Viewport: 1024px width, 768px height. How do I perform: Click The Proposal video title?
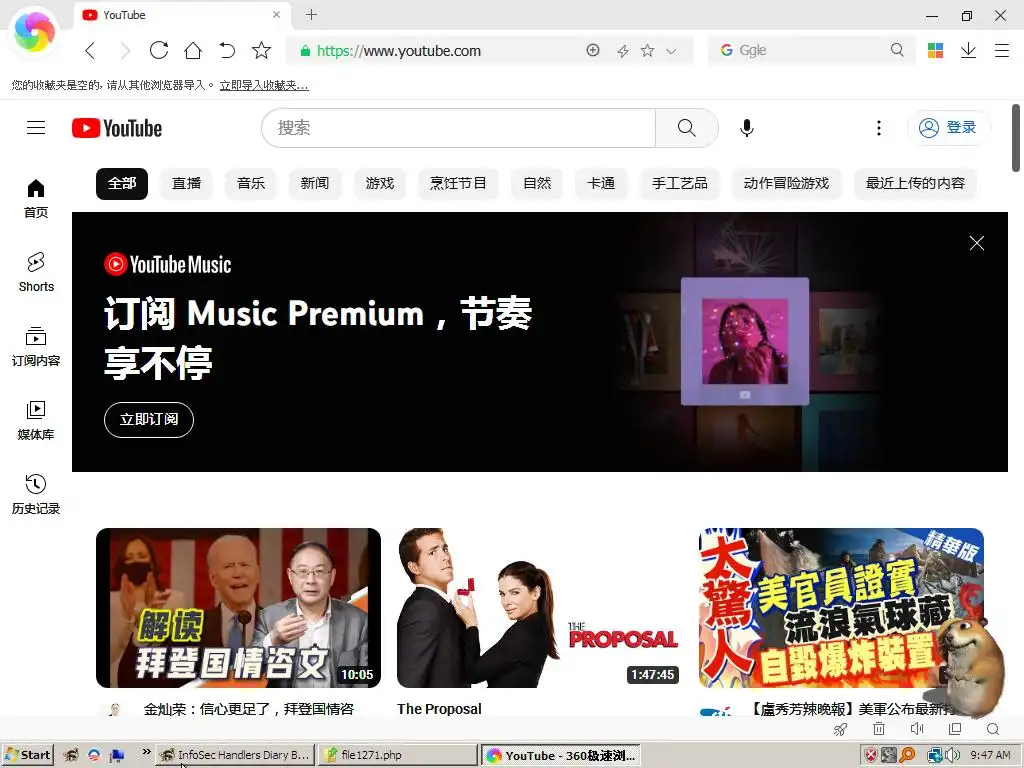[x=440, y=709]
